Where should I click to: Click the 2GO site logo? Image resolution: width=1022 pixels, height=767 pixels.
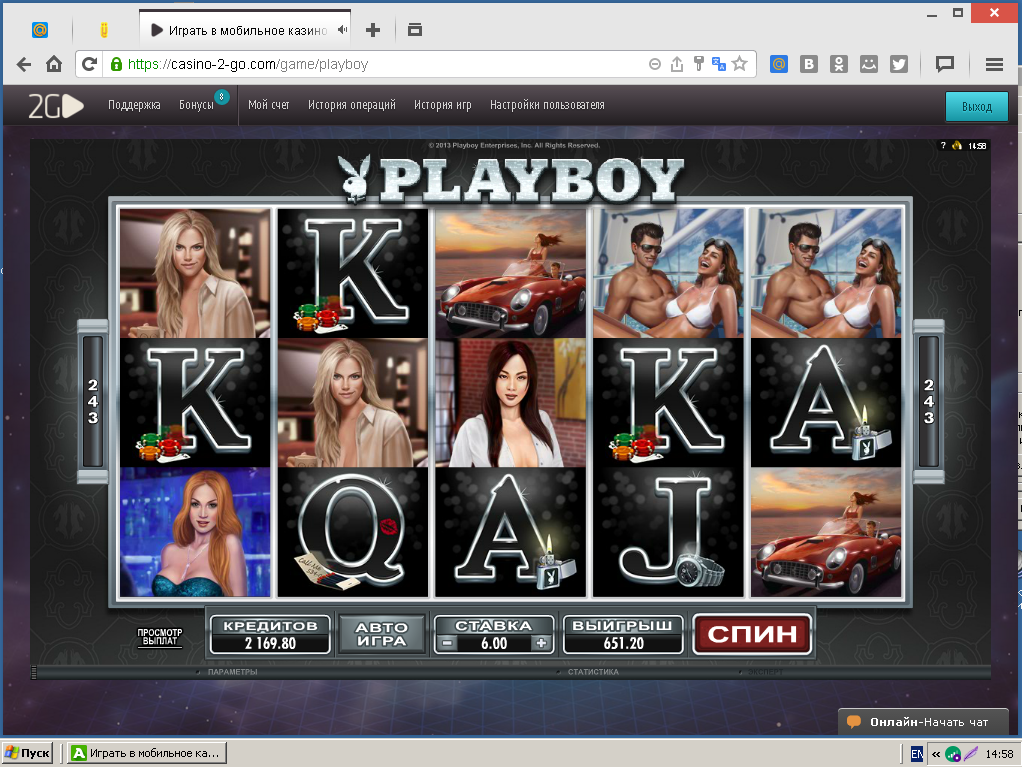point(56,106)
